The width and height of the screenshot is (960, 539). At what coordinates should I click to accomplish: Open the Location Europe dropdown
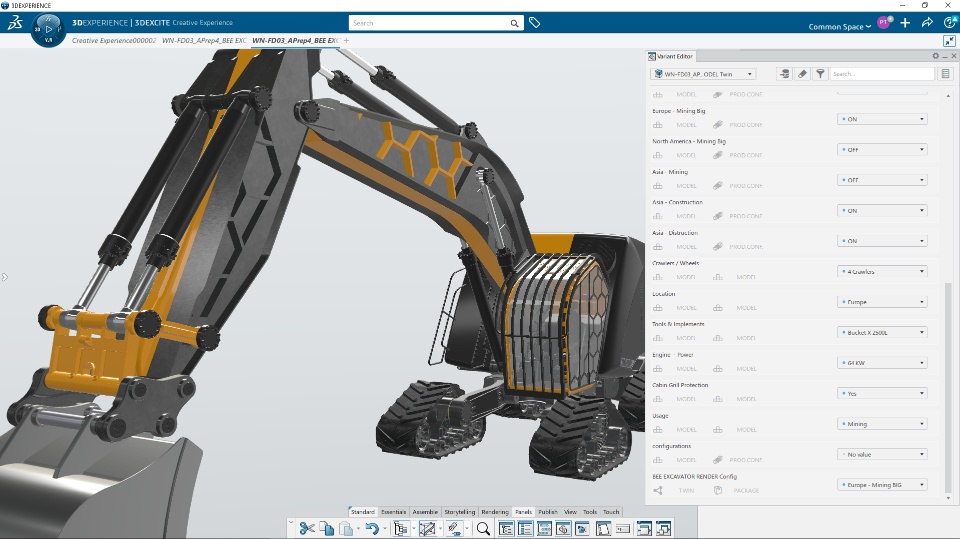pos(882,302)
